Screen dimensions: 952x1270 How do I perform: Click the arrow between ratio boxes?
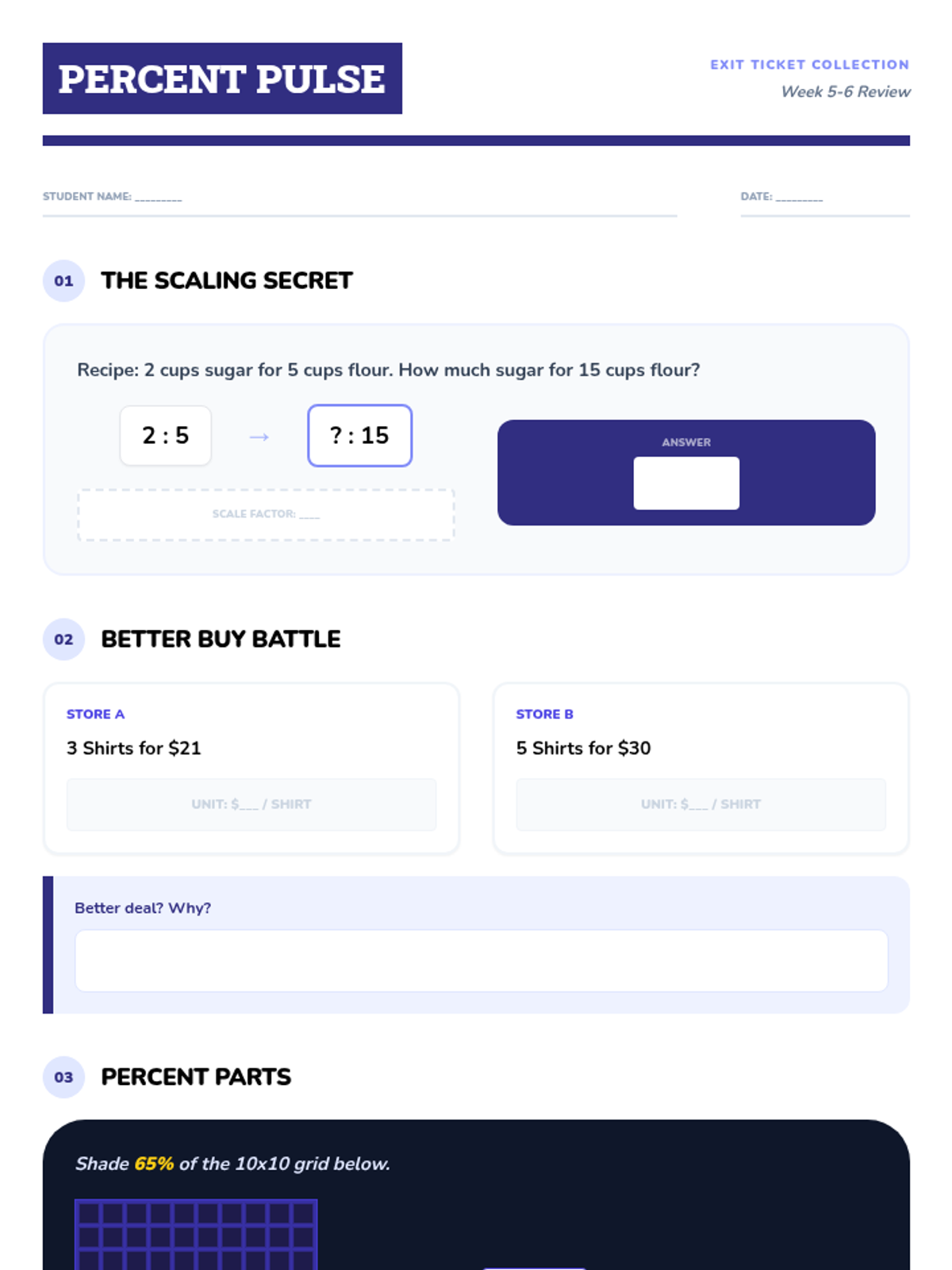259,437
